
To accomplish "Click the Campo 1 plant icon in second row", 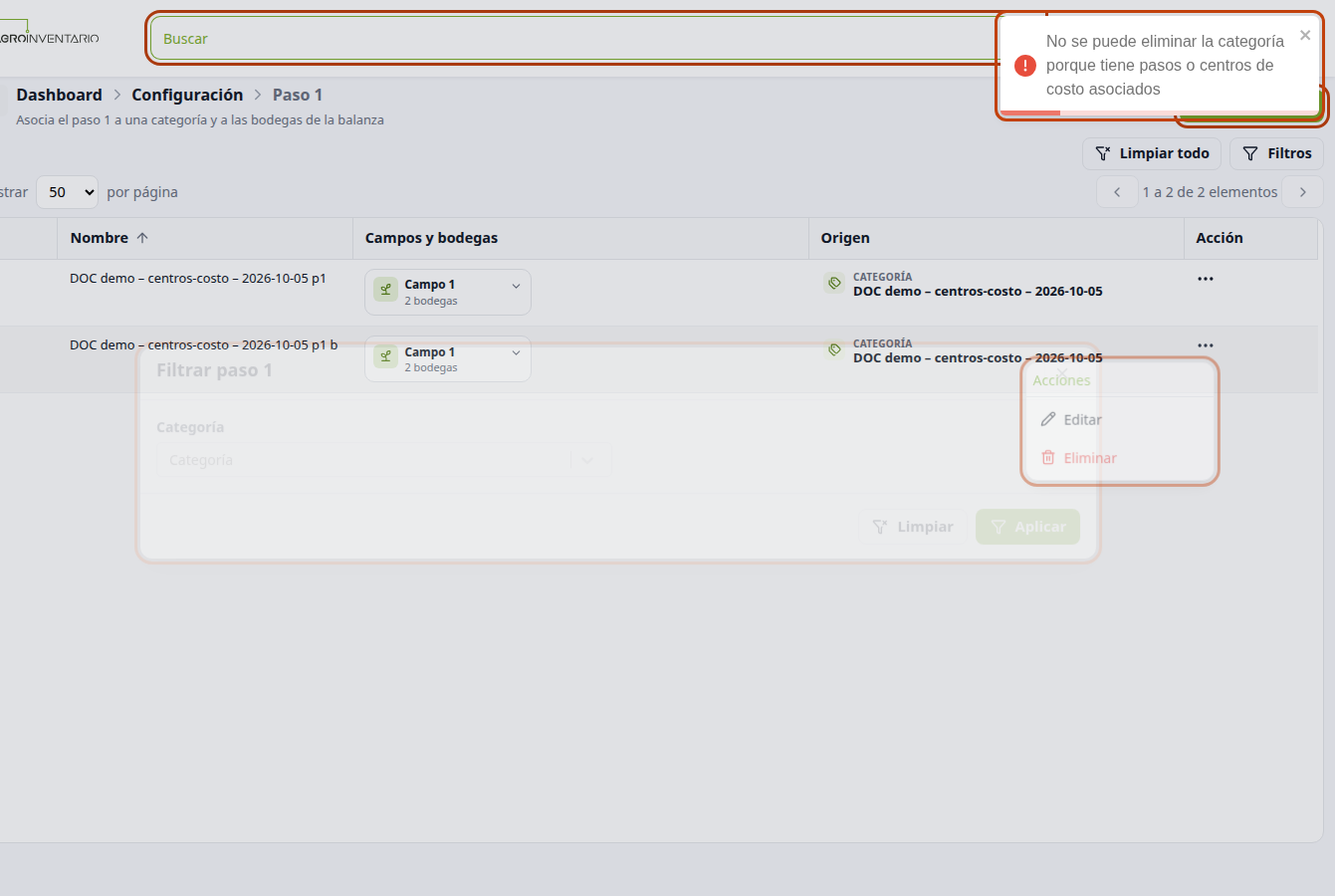I will pos(385,356).
